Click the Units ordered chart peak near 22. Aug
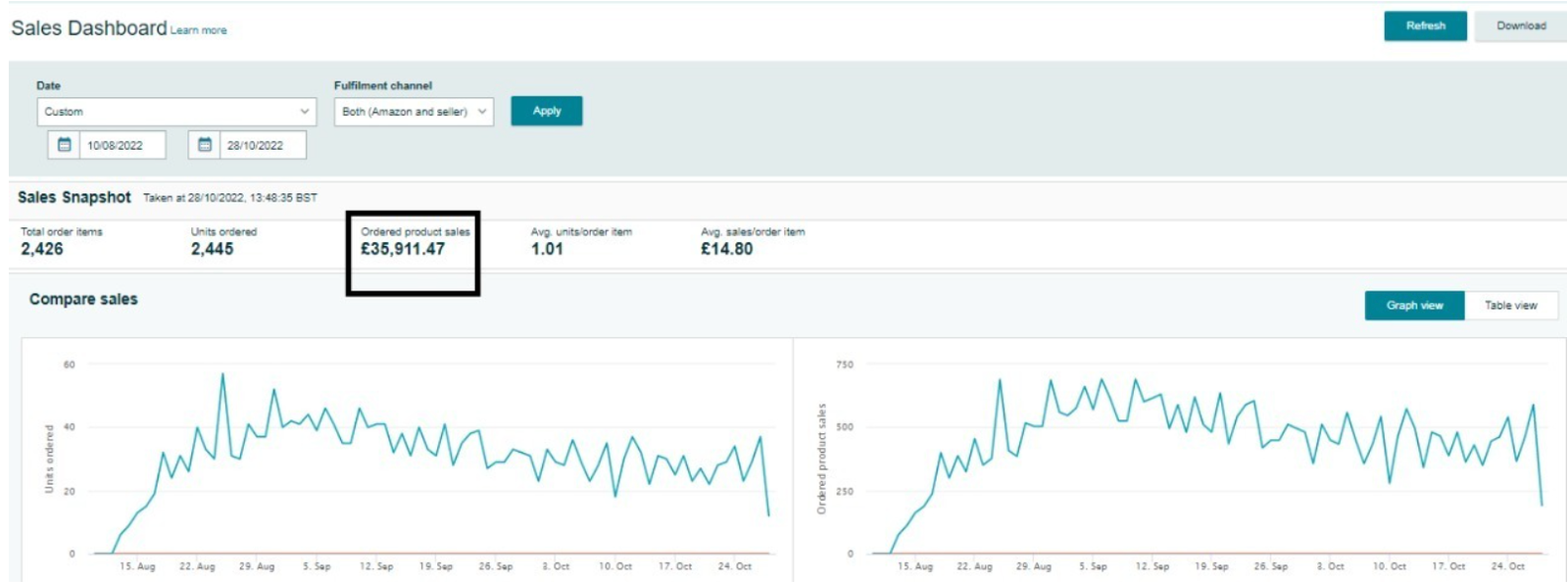This screenshot has height=583, width=1568. (222, 374)
